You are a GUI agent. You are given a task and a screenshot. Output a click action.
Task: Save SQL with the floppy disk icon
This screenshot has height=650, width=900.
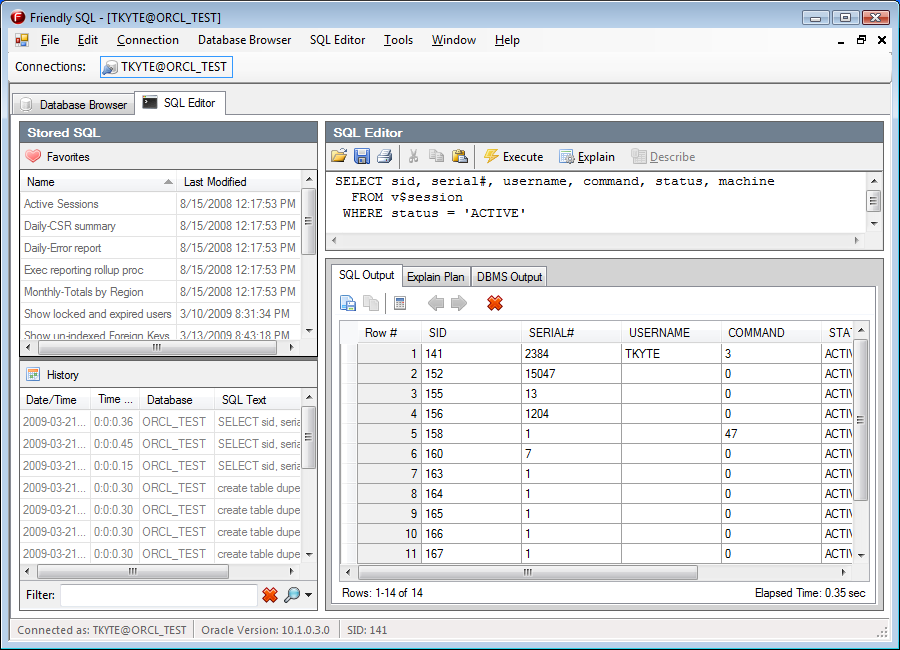click(x=362, y=156)
